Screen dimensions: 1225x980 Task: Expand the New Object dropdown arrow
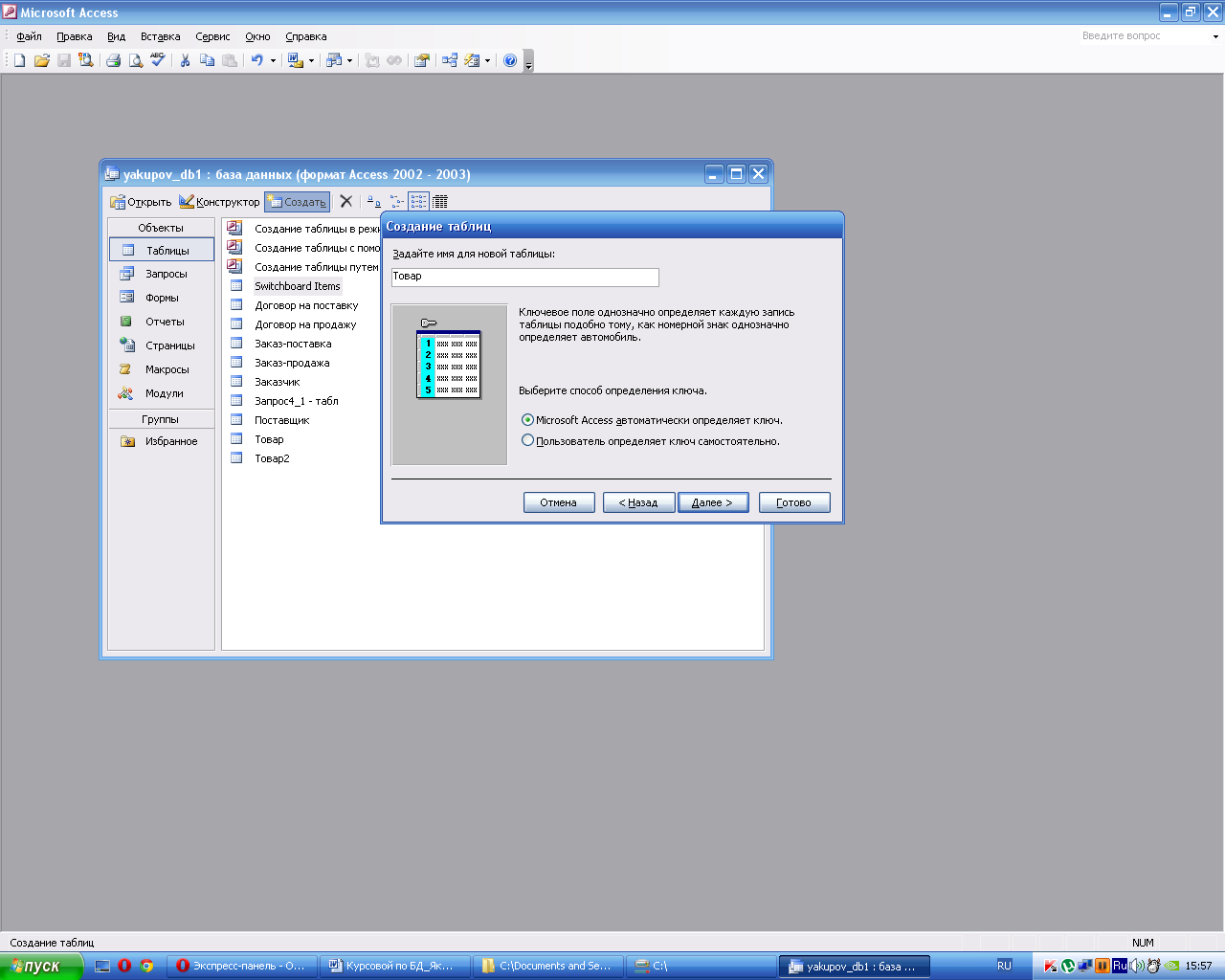(487, 60)
